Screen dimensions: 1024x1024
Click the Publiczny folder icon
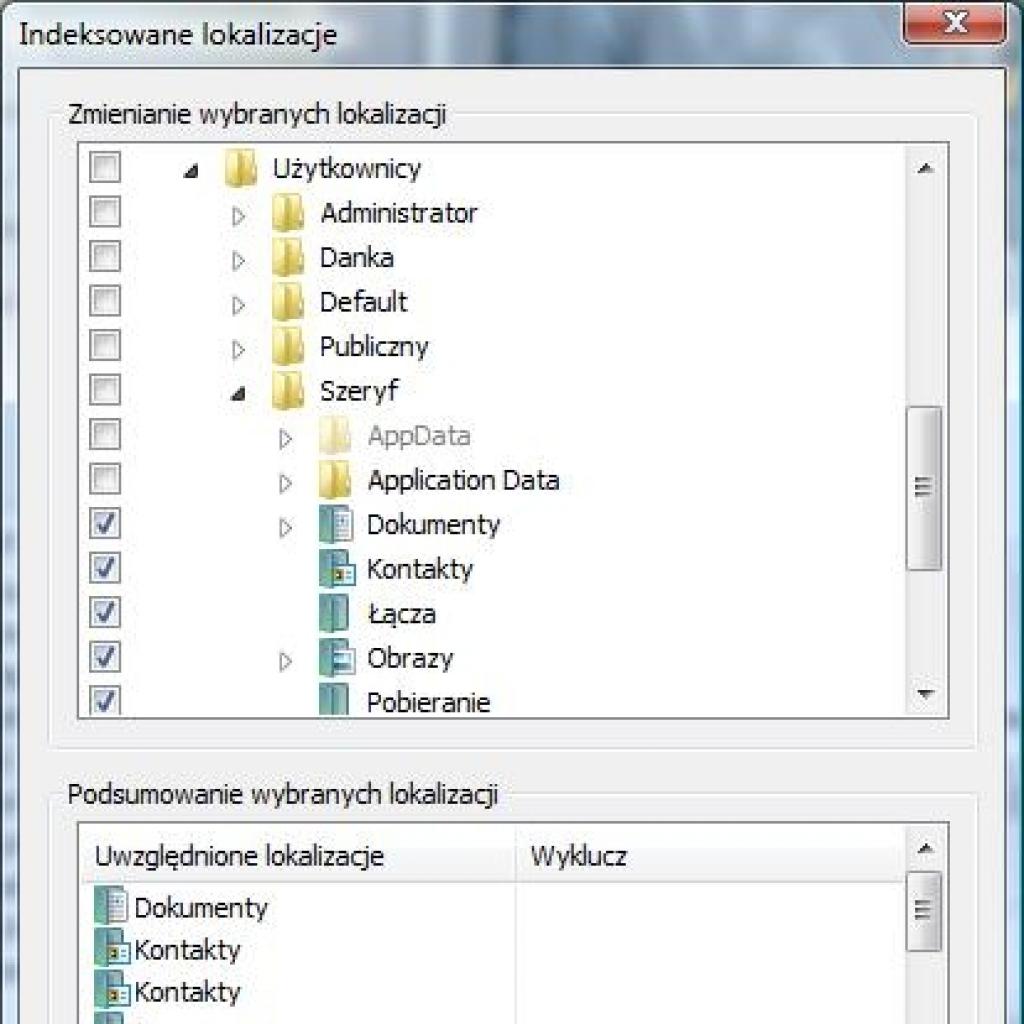pyautogui.click(x=288, y=346)
